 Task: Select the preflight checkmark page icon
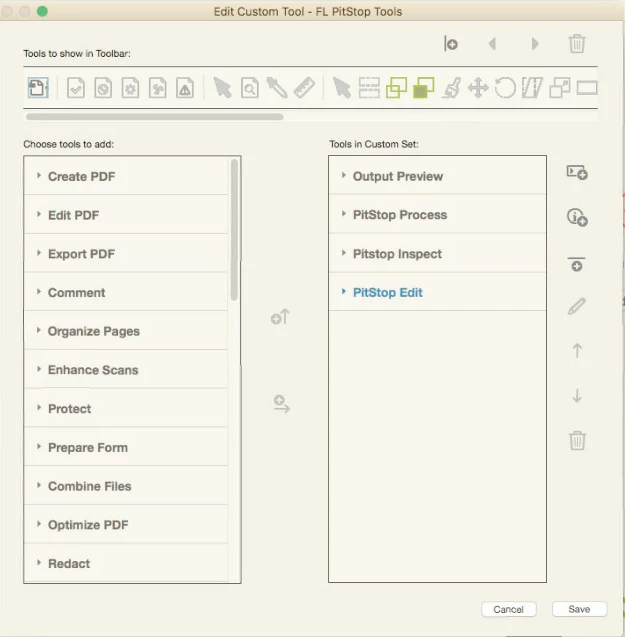pyautogui.click(x=76, y=88)
